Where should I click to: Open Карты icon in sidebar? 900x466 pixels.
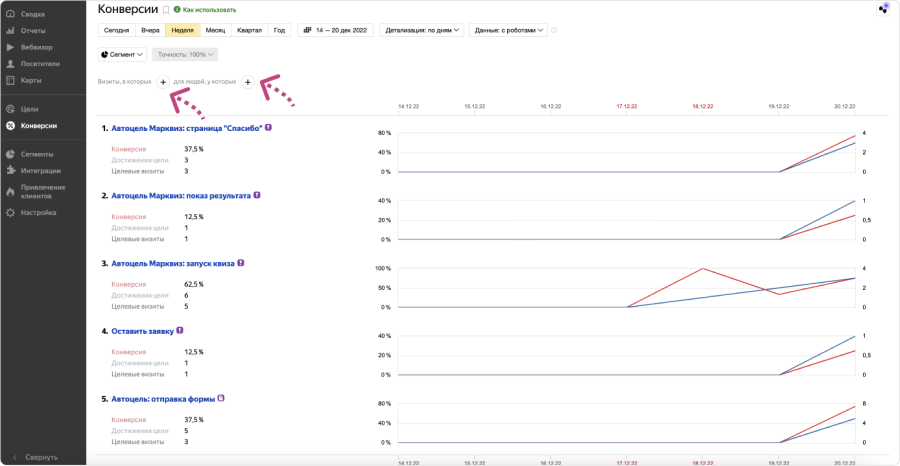(10, 80)
